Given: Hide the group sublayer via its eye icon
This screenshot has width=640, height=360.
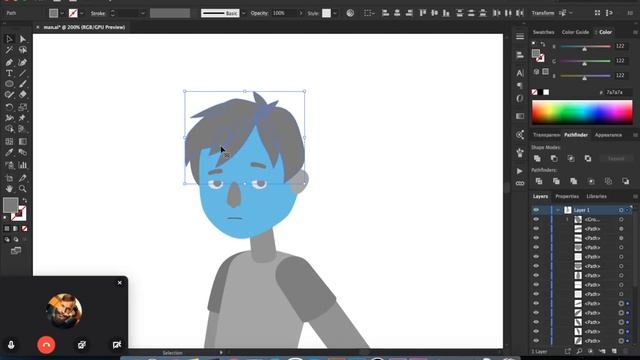Looking at the screenshot, I should pos(536,220).
